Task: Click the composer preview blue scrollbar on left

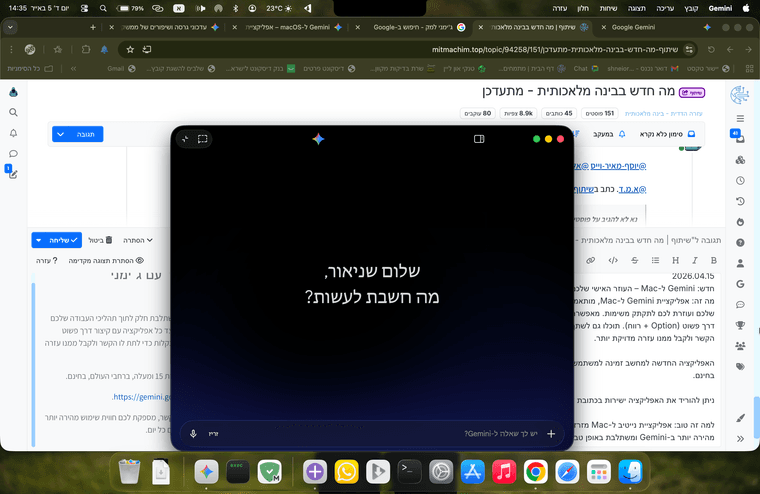Action: 33,364
